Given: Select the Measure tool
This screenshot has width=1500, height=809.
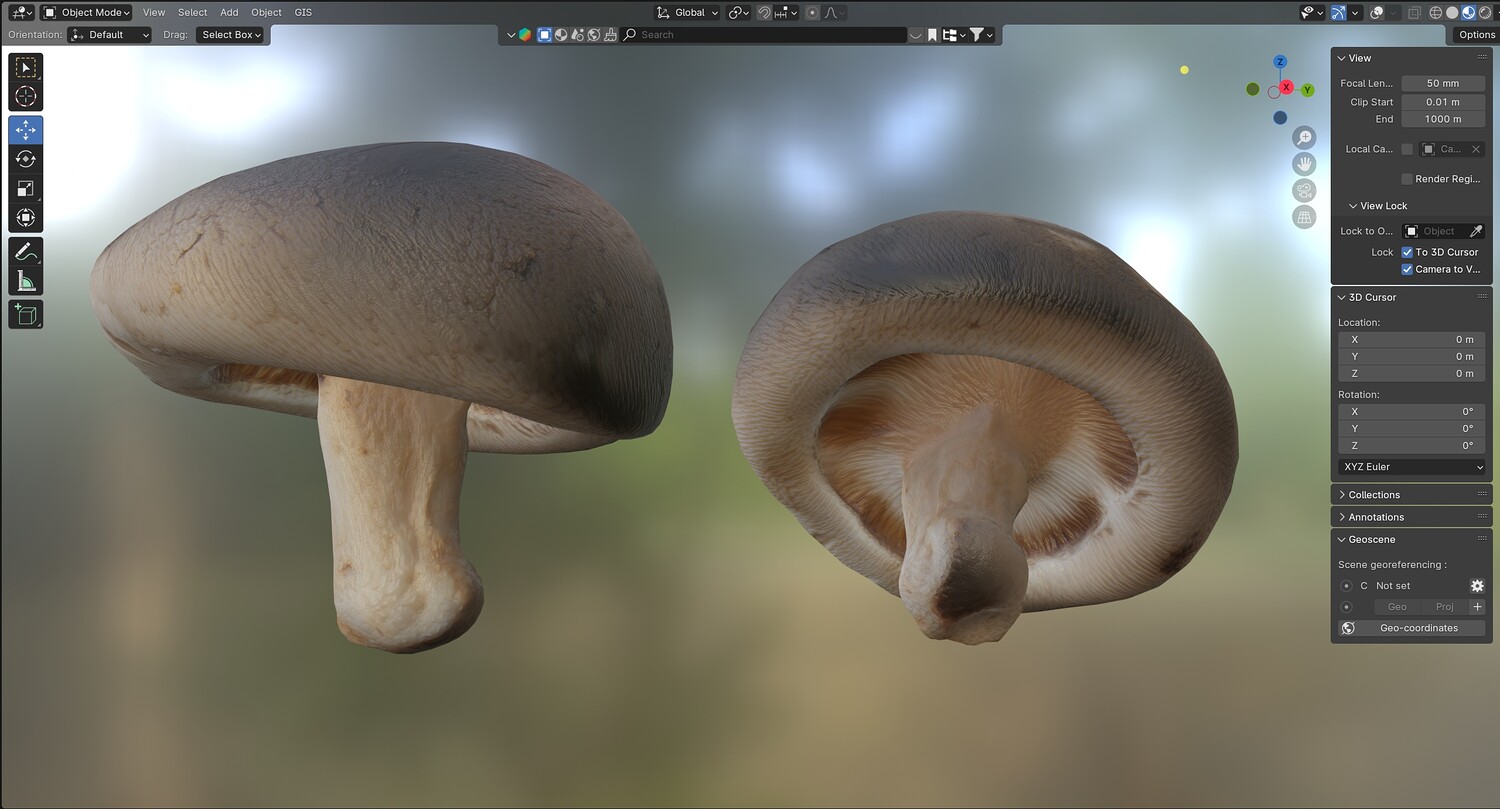Looking at the screenshot, I should point(26,281).
